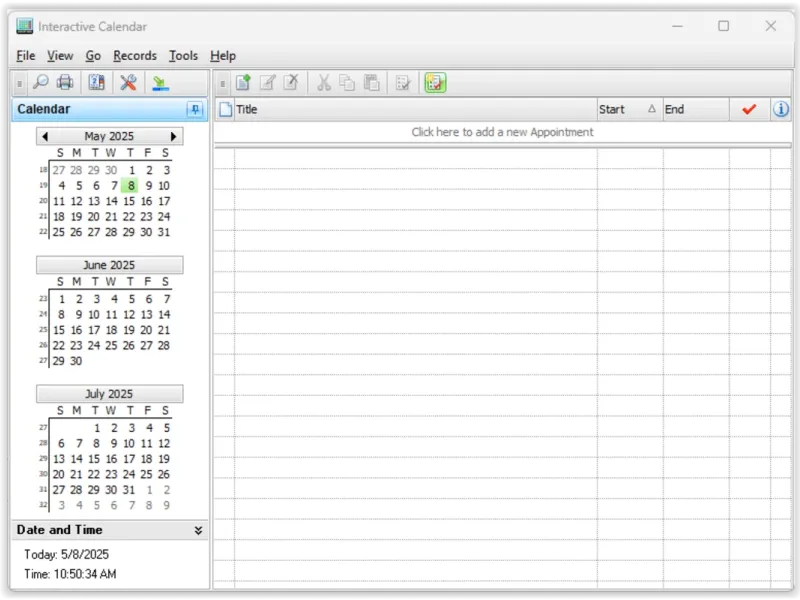Open the Go menu
The height and width of the screenshot is (600, 800).
93,56
